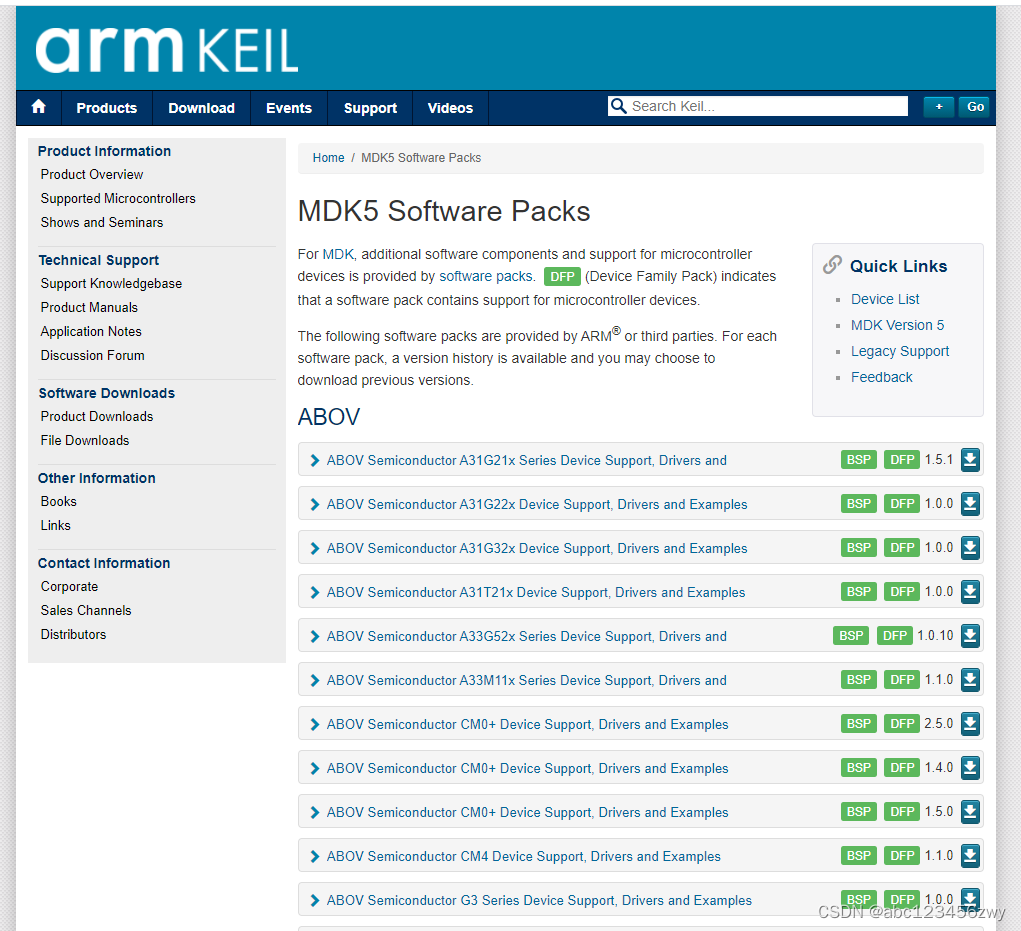The width and height of the screenshot is (1021, 931).
Task: Open the MDK link in intro text
Action: coord(339,254)
